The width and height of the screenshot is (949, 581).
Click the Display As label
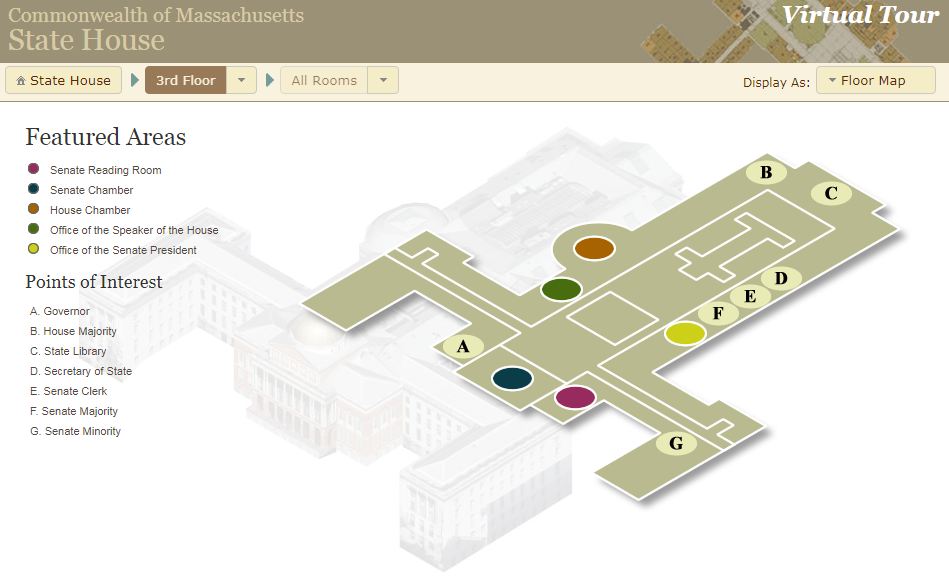[777, 82]
